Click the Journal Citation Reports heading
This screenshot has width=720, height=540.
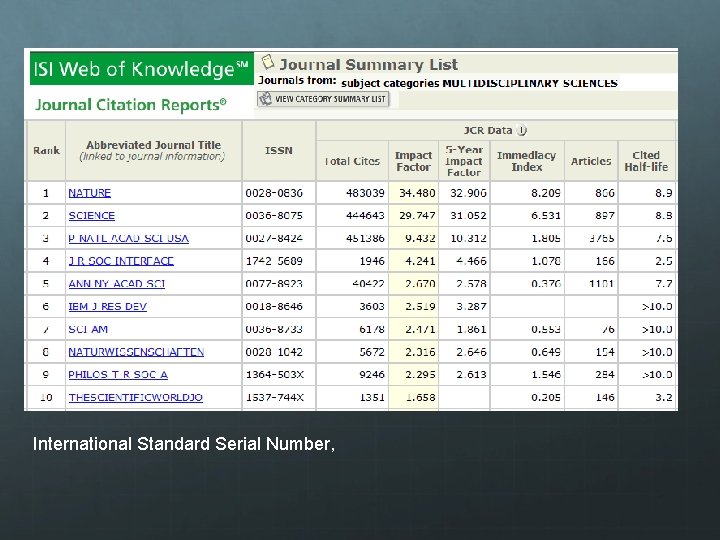(131, 105)
